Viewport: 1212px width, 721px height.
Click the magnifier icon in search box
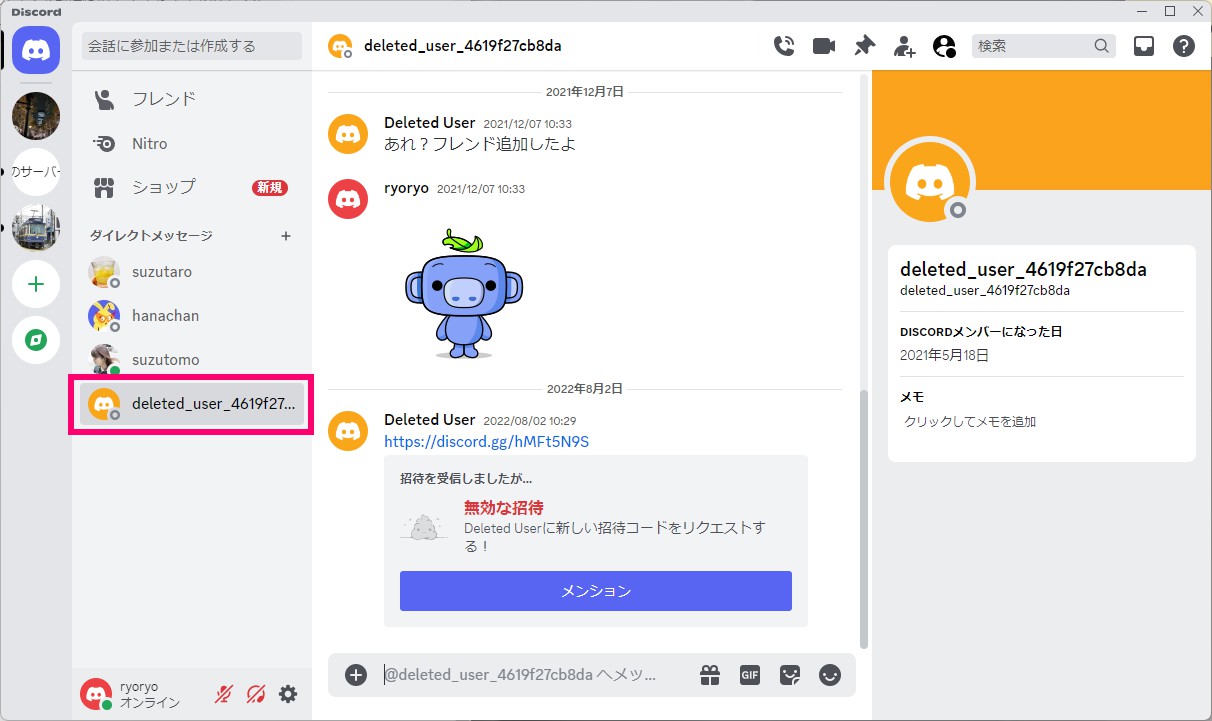pos(1102,46)
